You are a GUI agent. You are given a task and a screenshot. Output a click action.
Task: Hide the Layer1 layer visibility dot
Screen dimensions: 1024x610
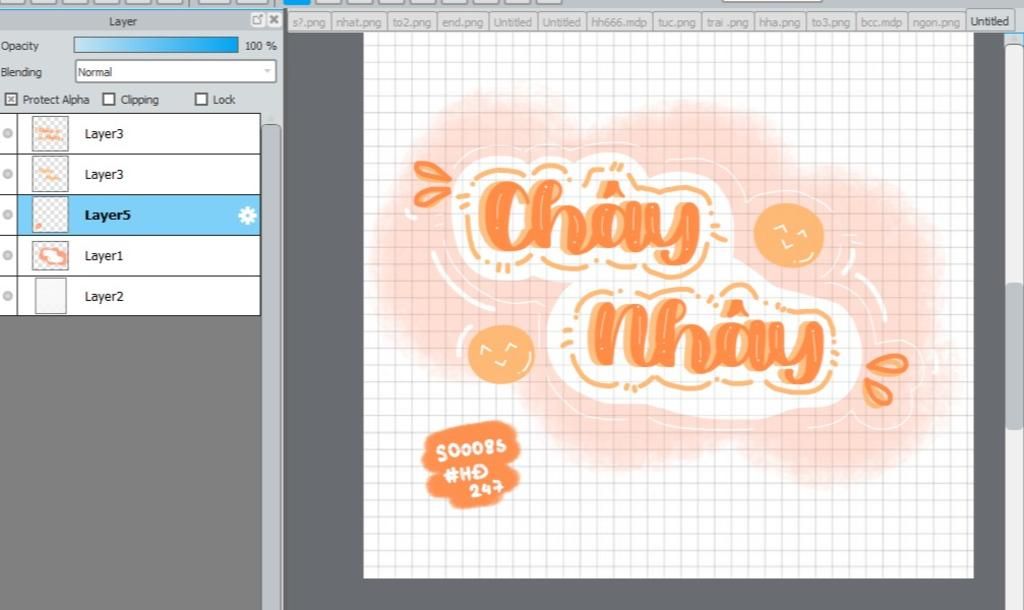(x=8, y=255)
